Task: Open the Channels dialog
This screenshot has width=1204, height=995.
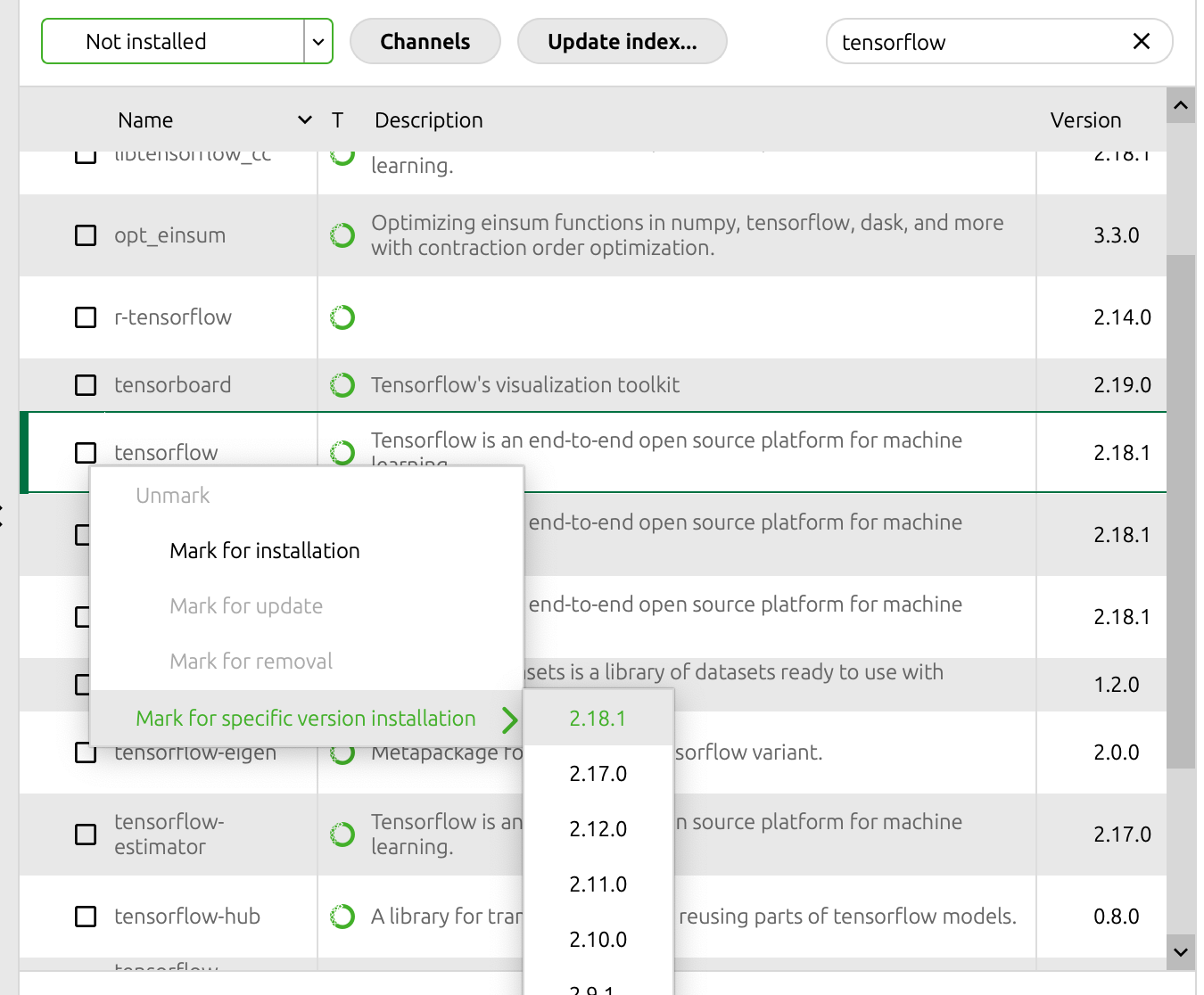Action: pyautogui.click(x=425, y=42)
